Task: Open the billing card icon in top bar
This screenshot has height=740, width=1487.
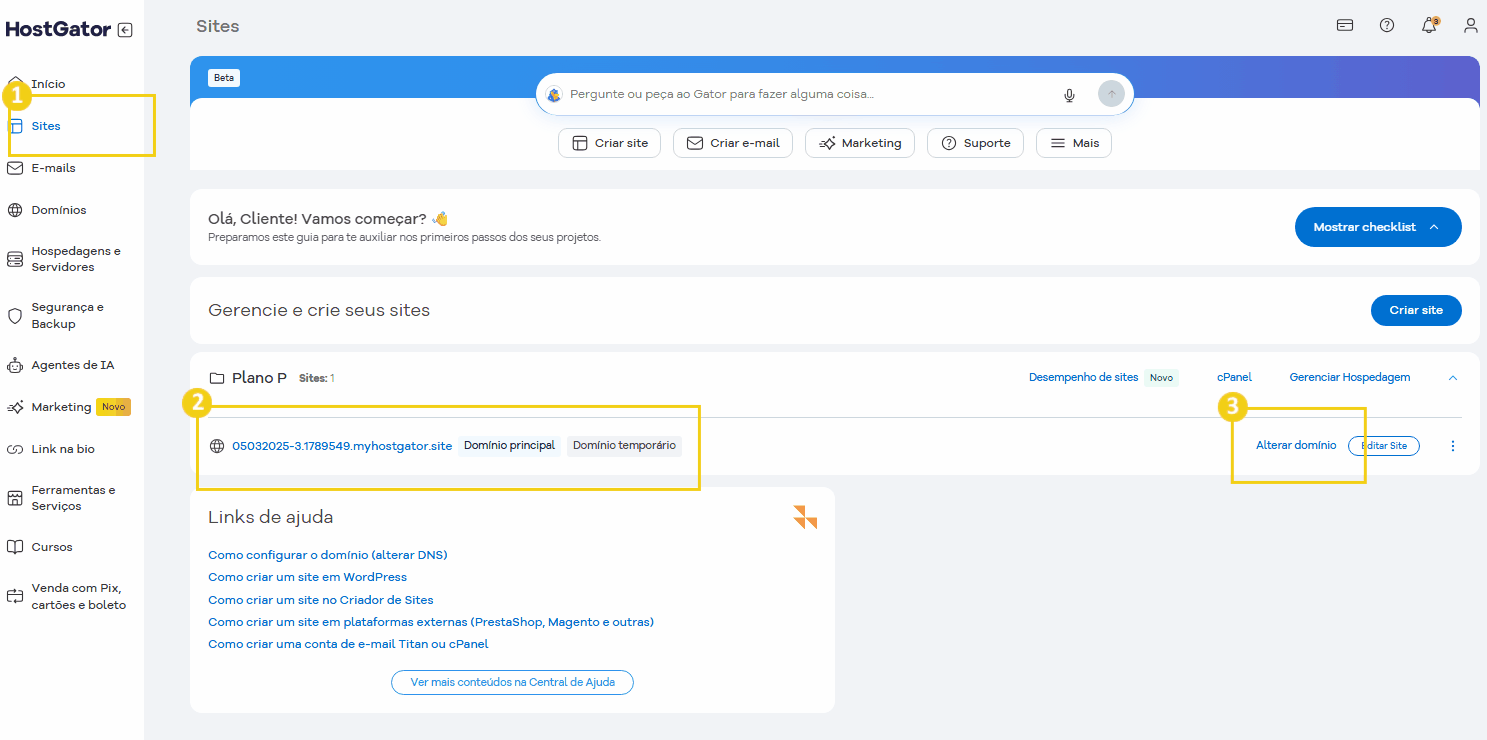Action: point(1344,25)
